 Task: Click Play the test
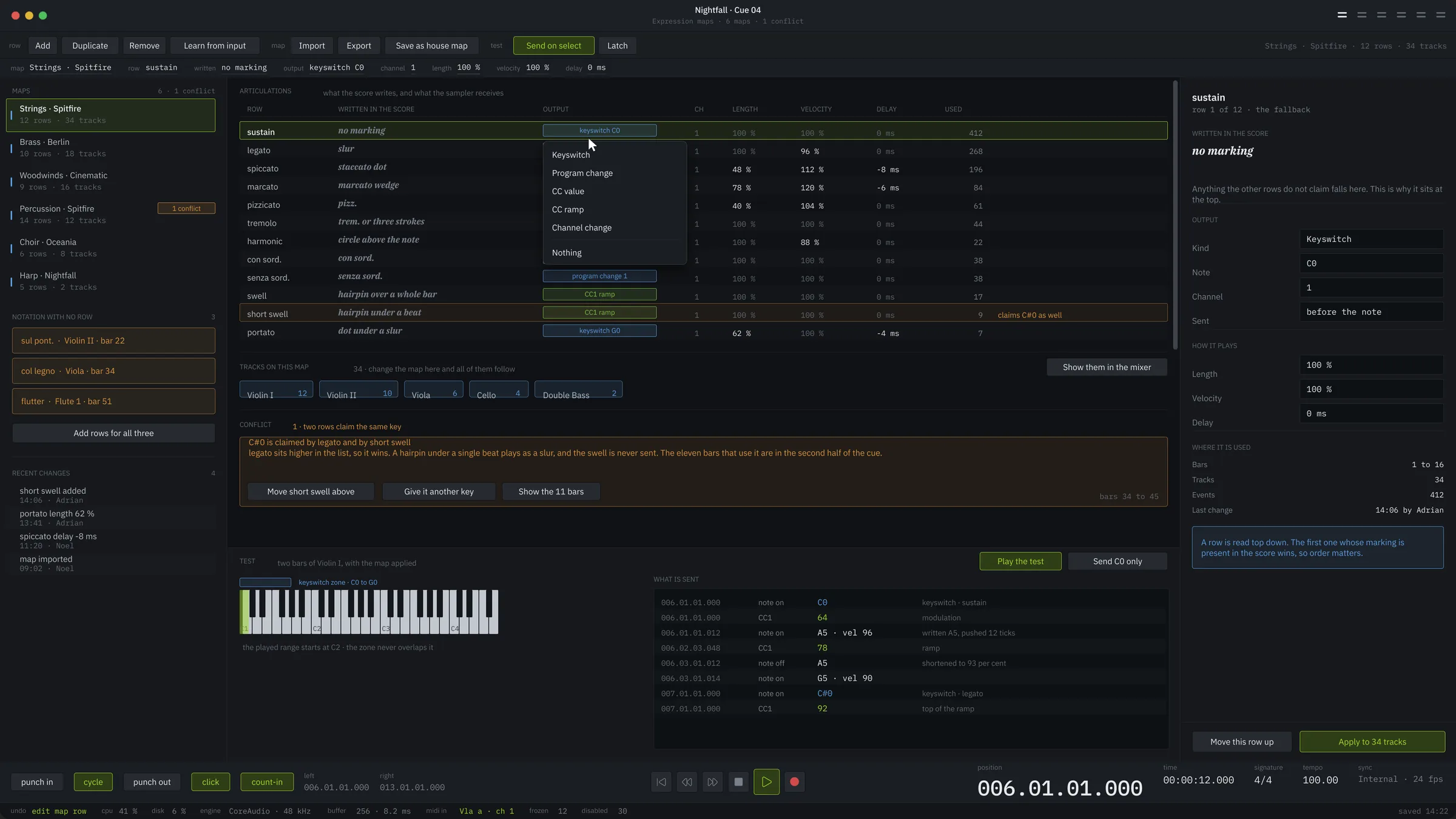1020,561
